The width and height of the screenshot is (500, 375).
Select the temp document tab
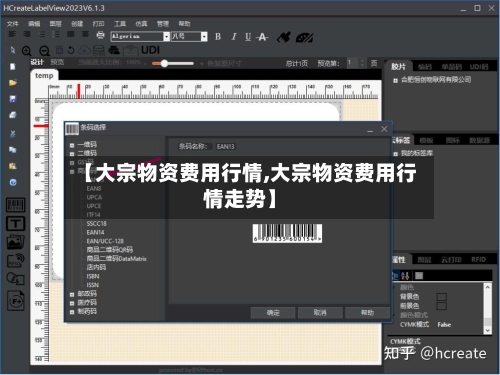[44, 76]
